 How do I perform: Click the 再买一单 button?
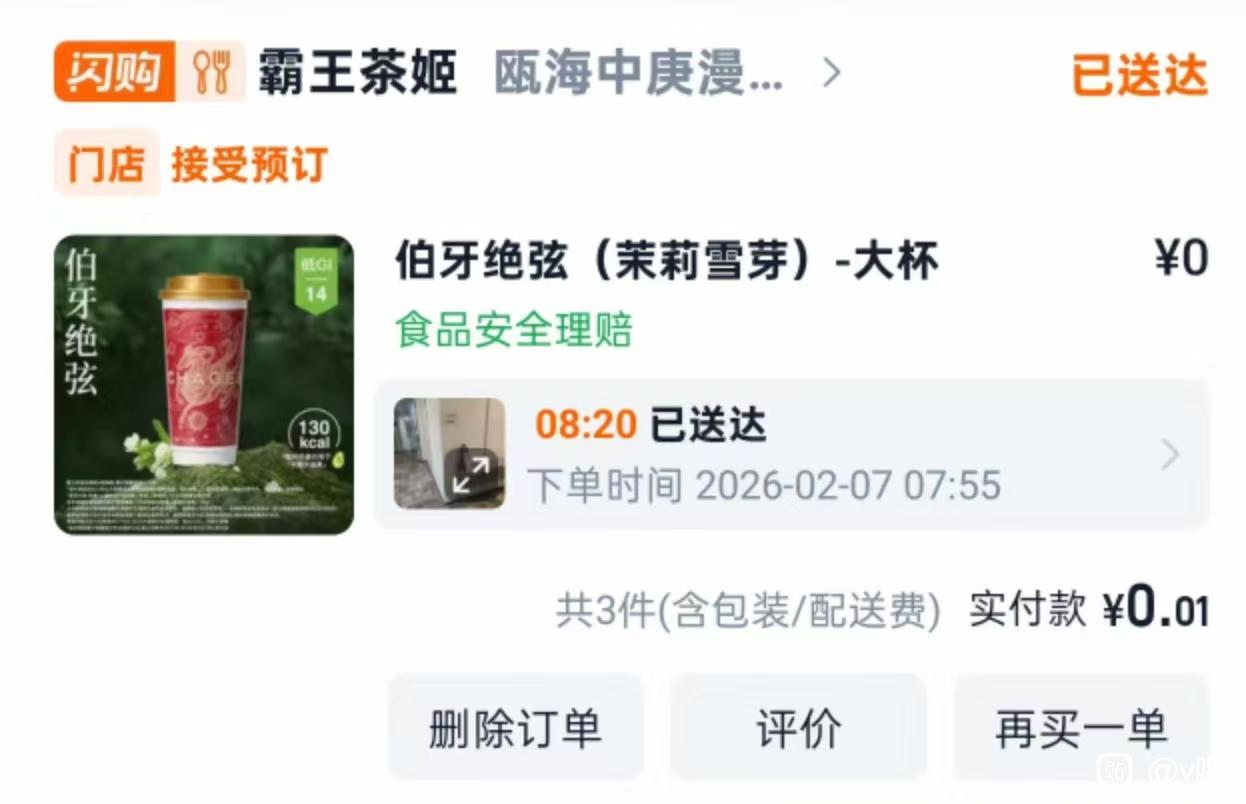(x=1081, y=728)
